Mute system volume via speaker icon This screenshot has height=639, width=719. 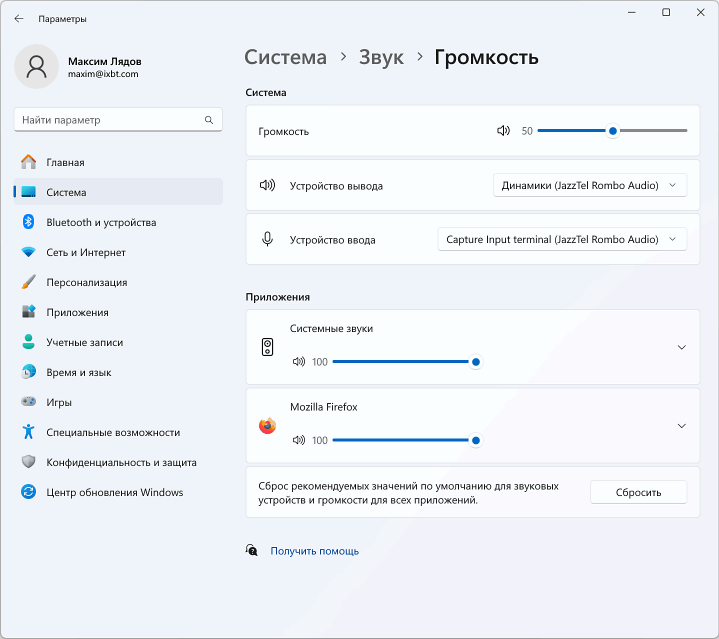point(503,131)
